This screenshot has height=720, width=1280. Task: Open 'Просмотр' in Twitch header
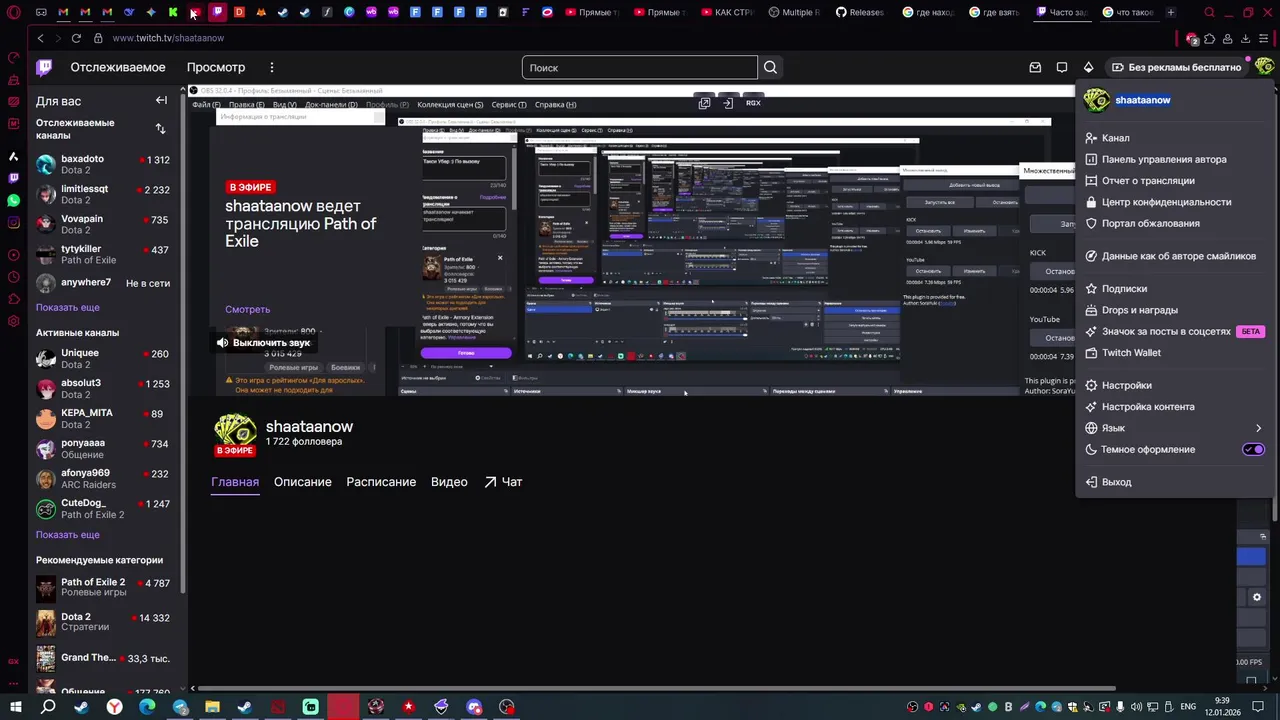point(216,67)
